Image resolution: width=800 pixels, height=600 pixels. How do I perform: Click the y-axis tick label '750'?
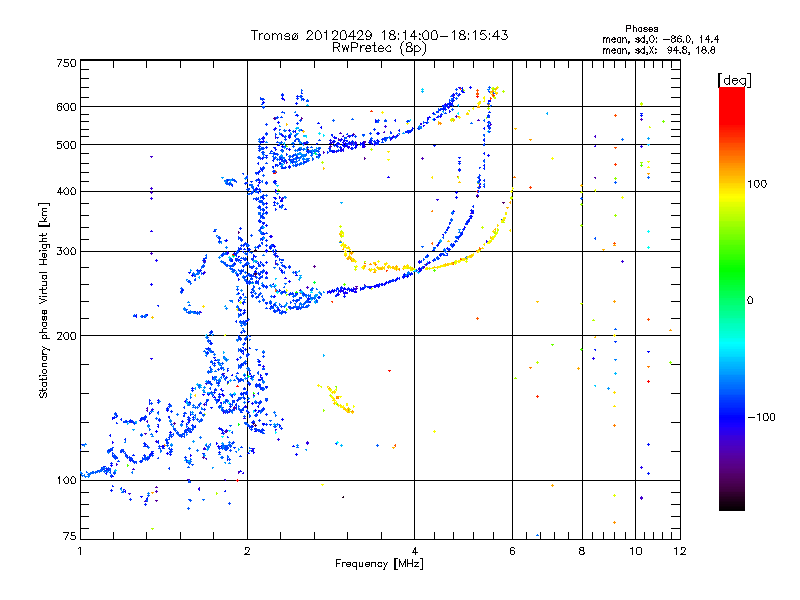pyautogui.click(x=66, y=63)
